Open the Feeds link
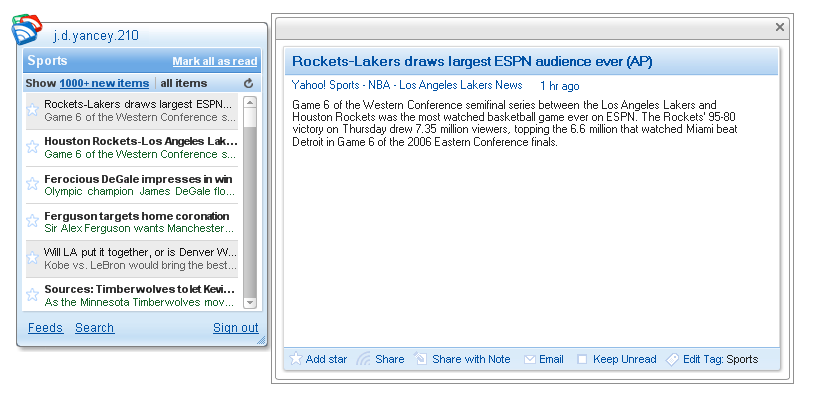The height and width of the screenshot is (409, 813). click(x=46, y=328)
